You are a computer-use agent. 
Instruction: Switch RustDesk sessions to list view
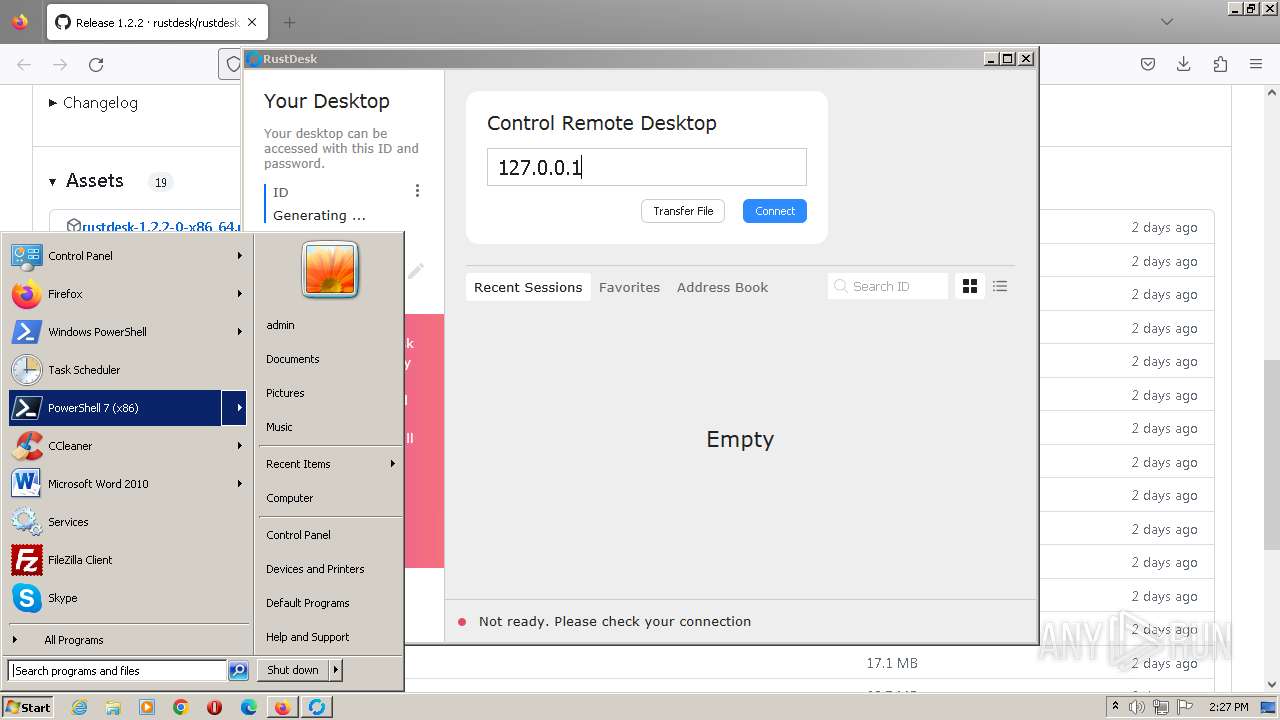click(1000, 287)
